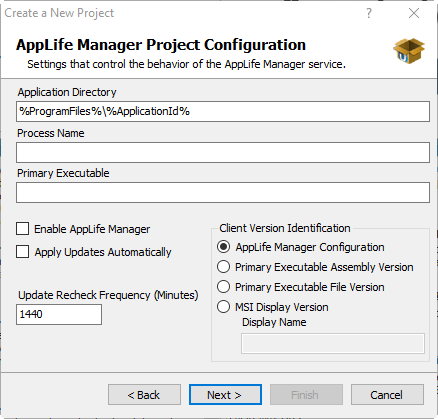
Task: Return to the previous page with Back
Action: coord(144,395)
